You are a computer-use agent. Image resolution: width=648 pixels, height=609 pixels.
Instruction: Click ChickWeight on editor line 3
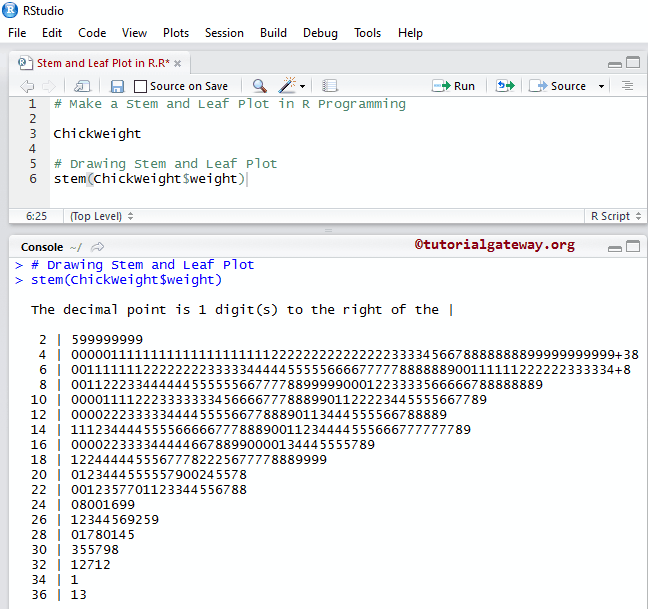[97, 134]
